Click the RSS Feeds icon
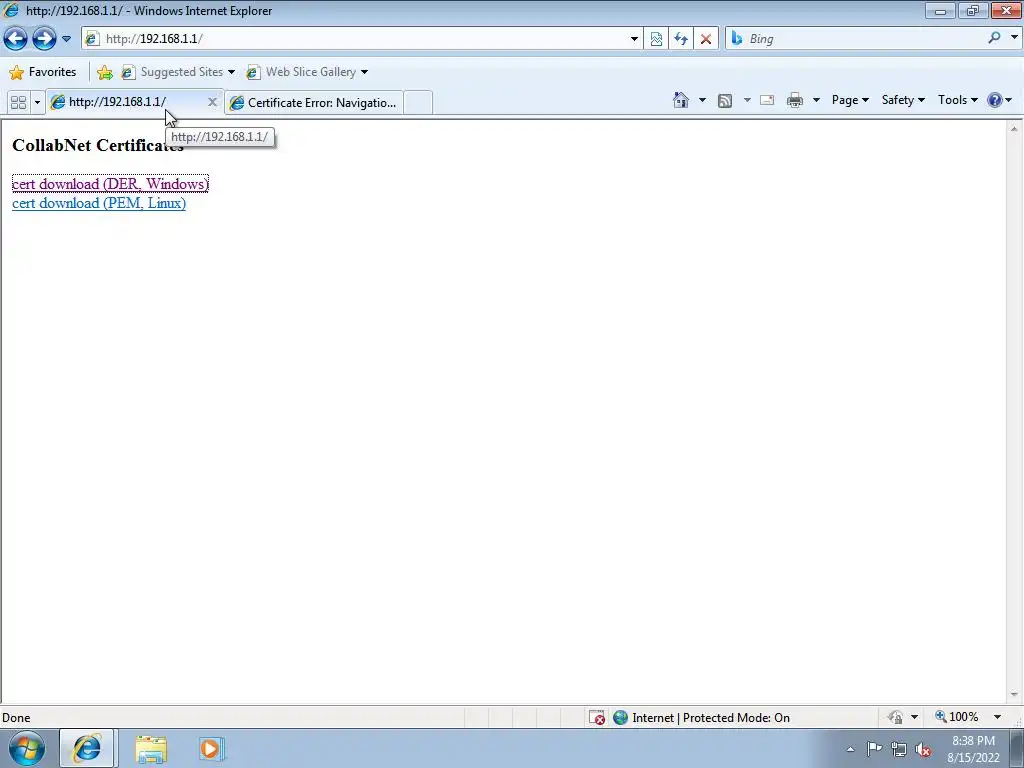Image resolution: width=1024 pixels, height=768 pixels. [725, 100]
